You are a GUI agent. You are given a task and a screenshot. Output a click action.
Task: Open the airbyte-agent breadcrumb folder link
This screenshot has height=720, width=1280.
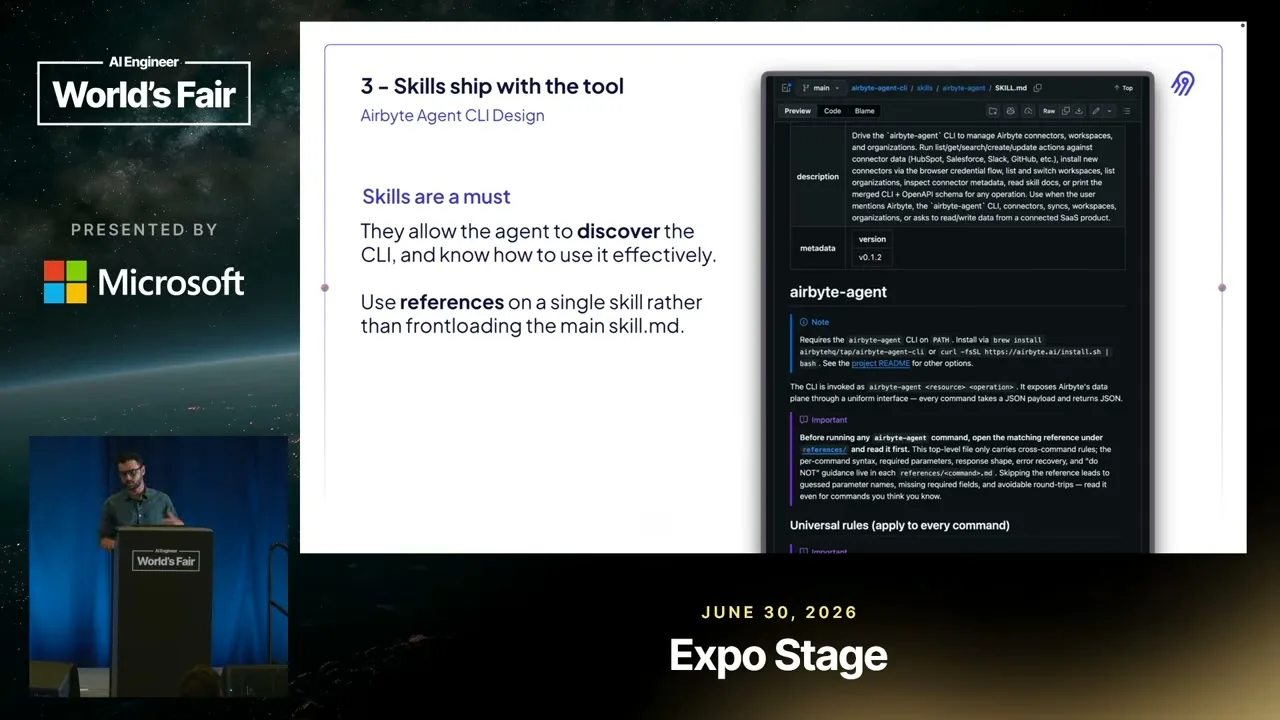pos(964,88)
